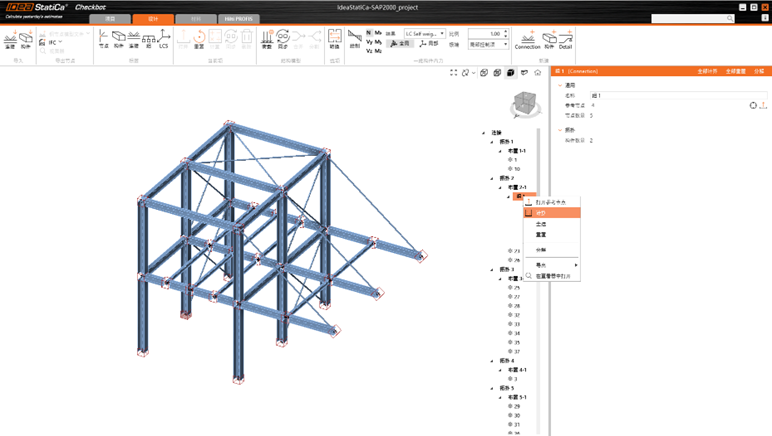Click the solid view mode icon
The image size is (772, 436).
510,73
